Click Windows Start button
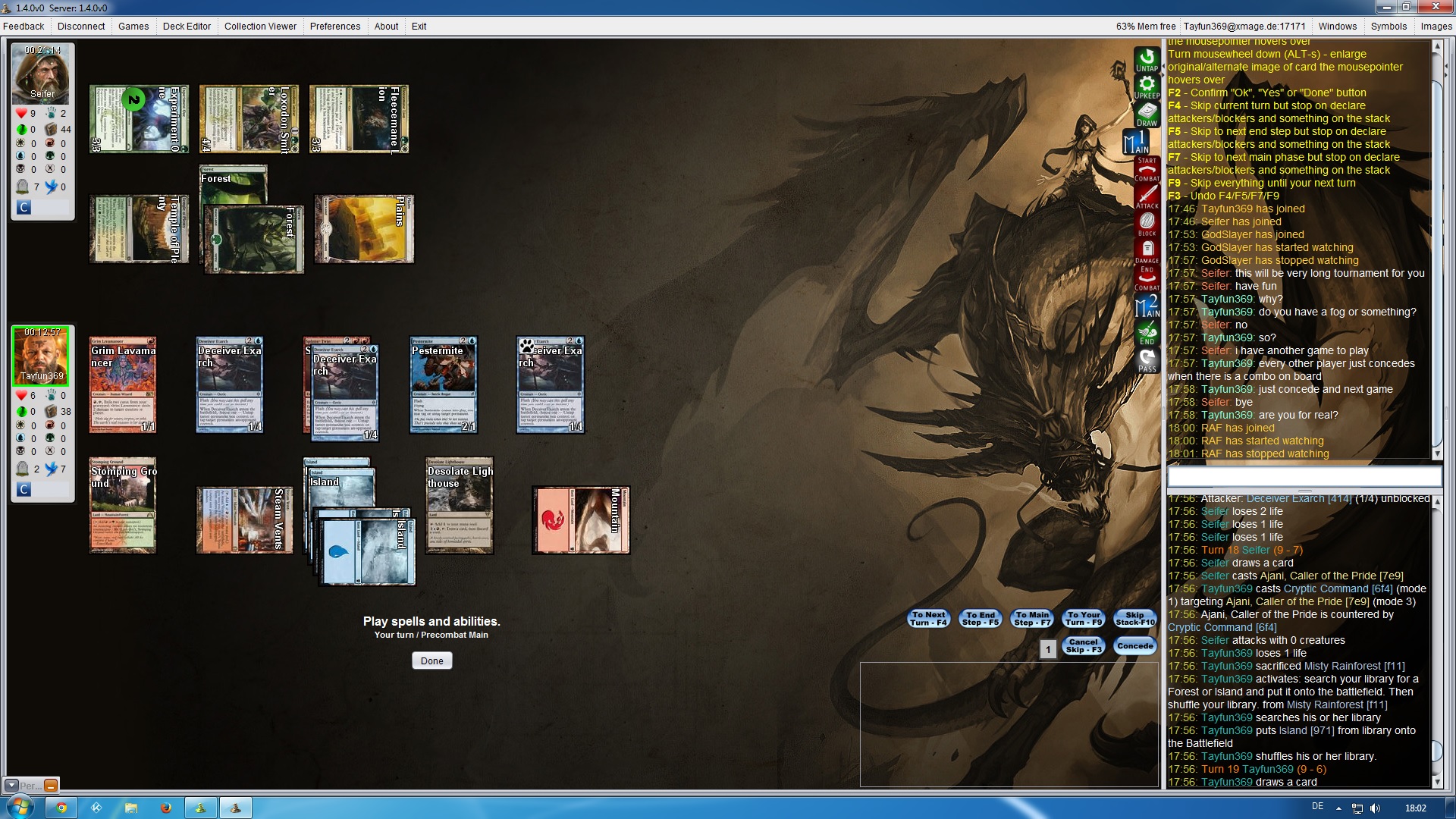 pos(19,807)
